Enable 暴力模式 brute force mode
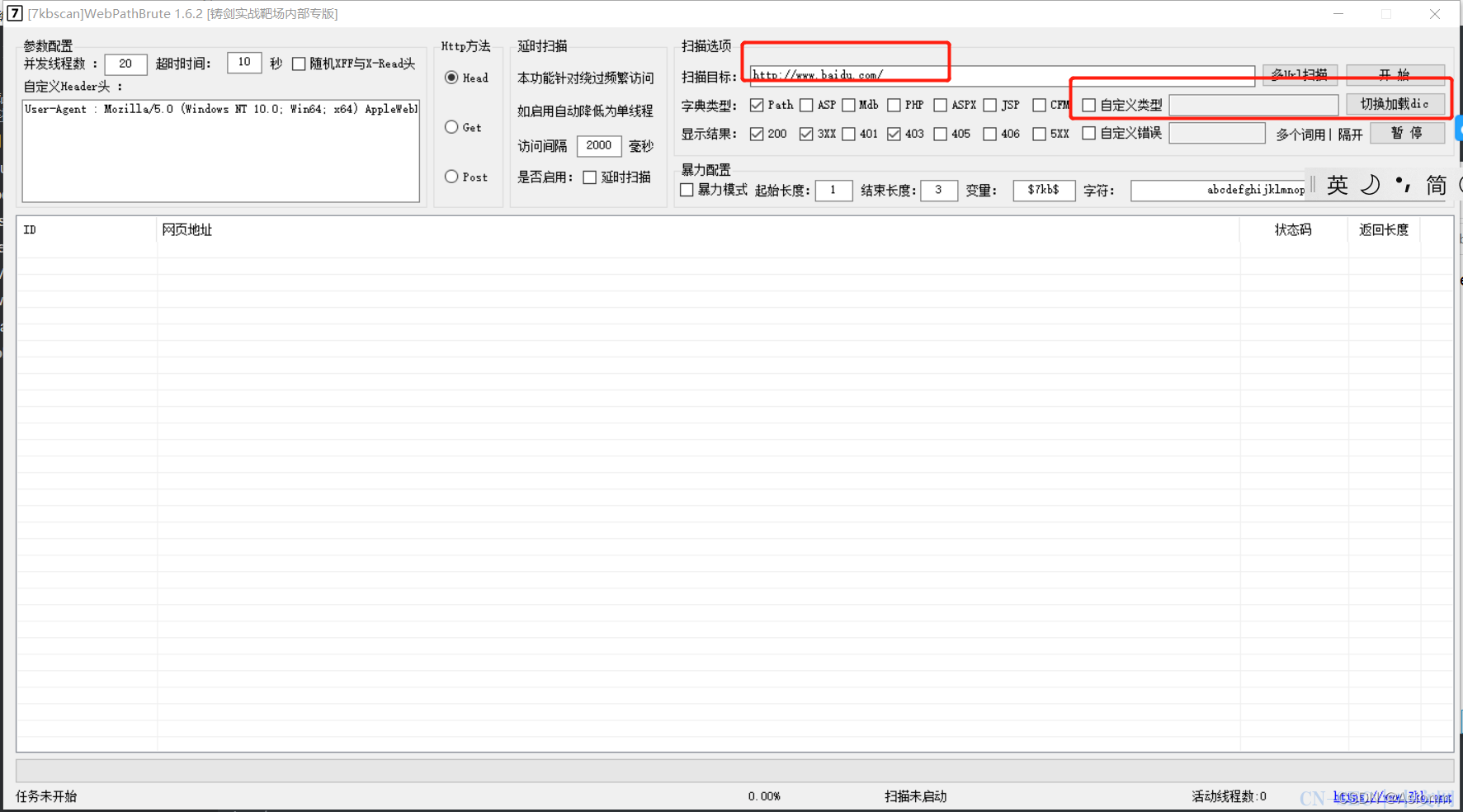This screenshot has height=812, width=1463. point(687,190)
